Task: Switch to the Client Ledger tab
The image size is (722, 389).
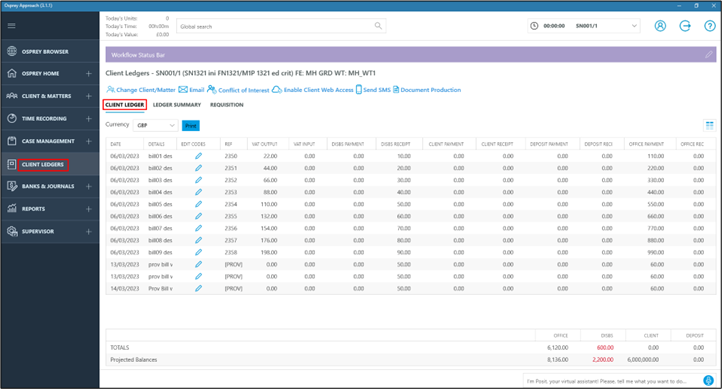Action: [125, 105]
